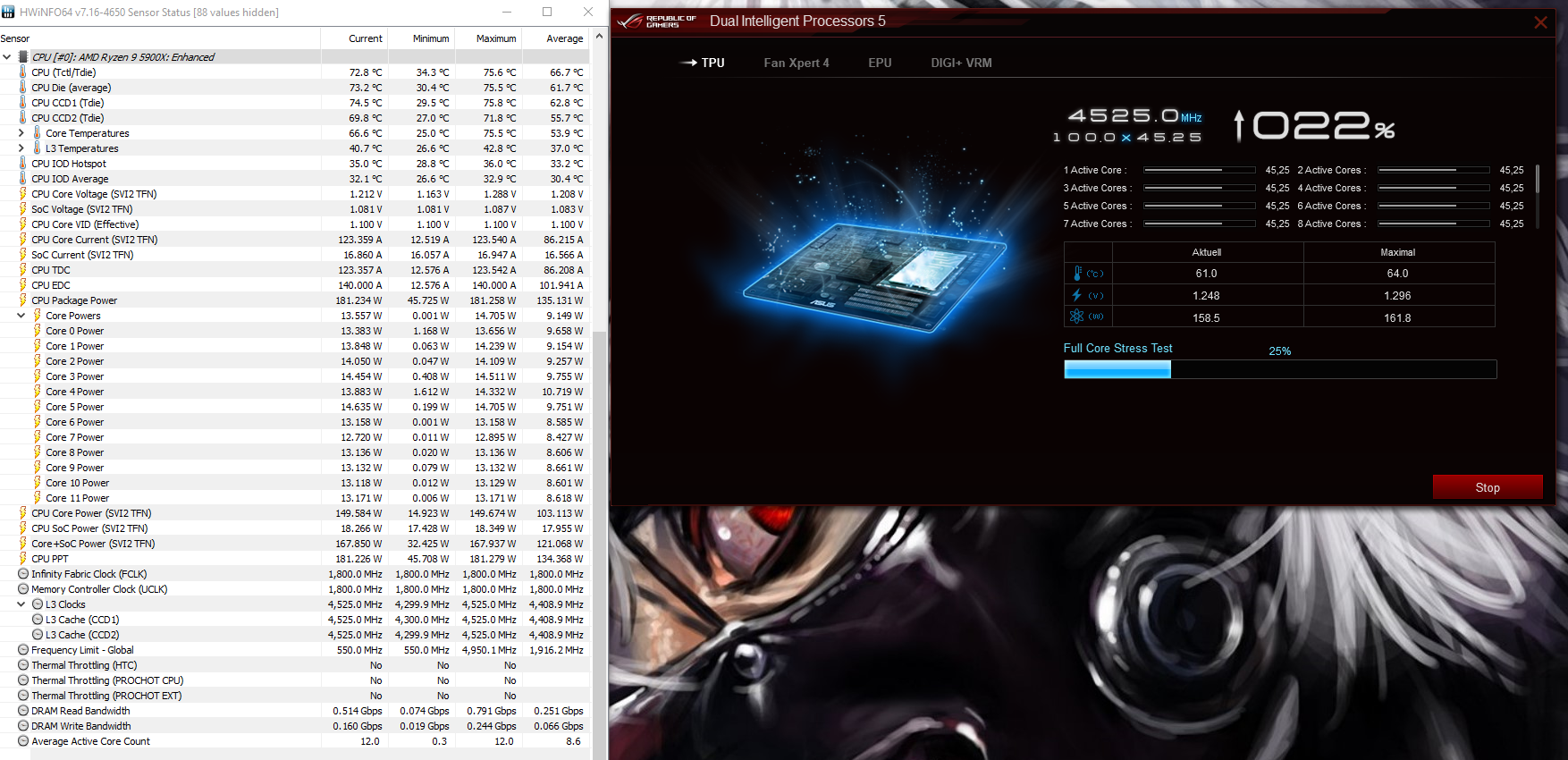Adjust the 6 Active Cores ratio slider
The height and width of the screenshot is (760, 1568).
coord(1434,206)
